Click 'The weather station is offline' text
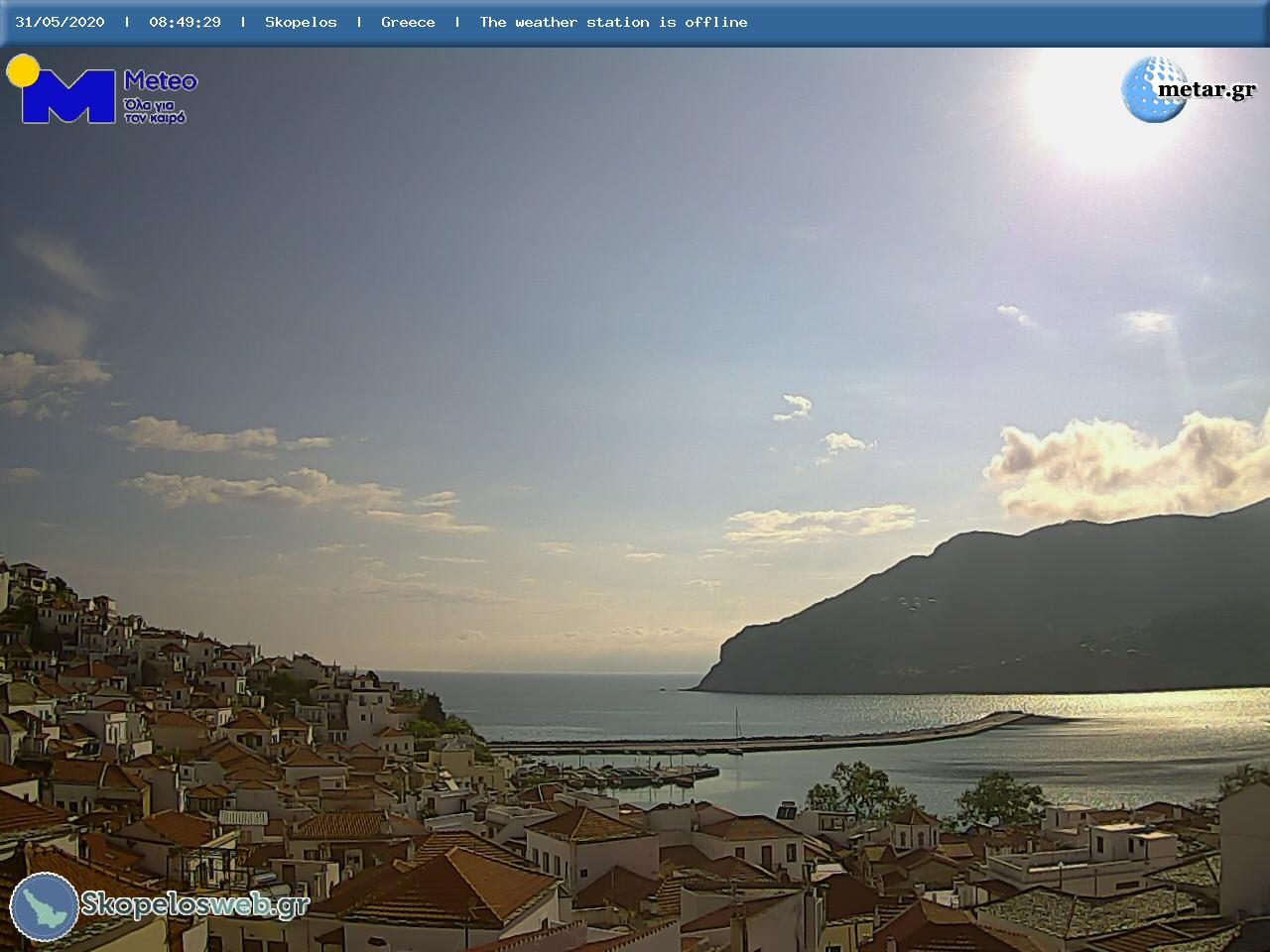 (613, 22)
